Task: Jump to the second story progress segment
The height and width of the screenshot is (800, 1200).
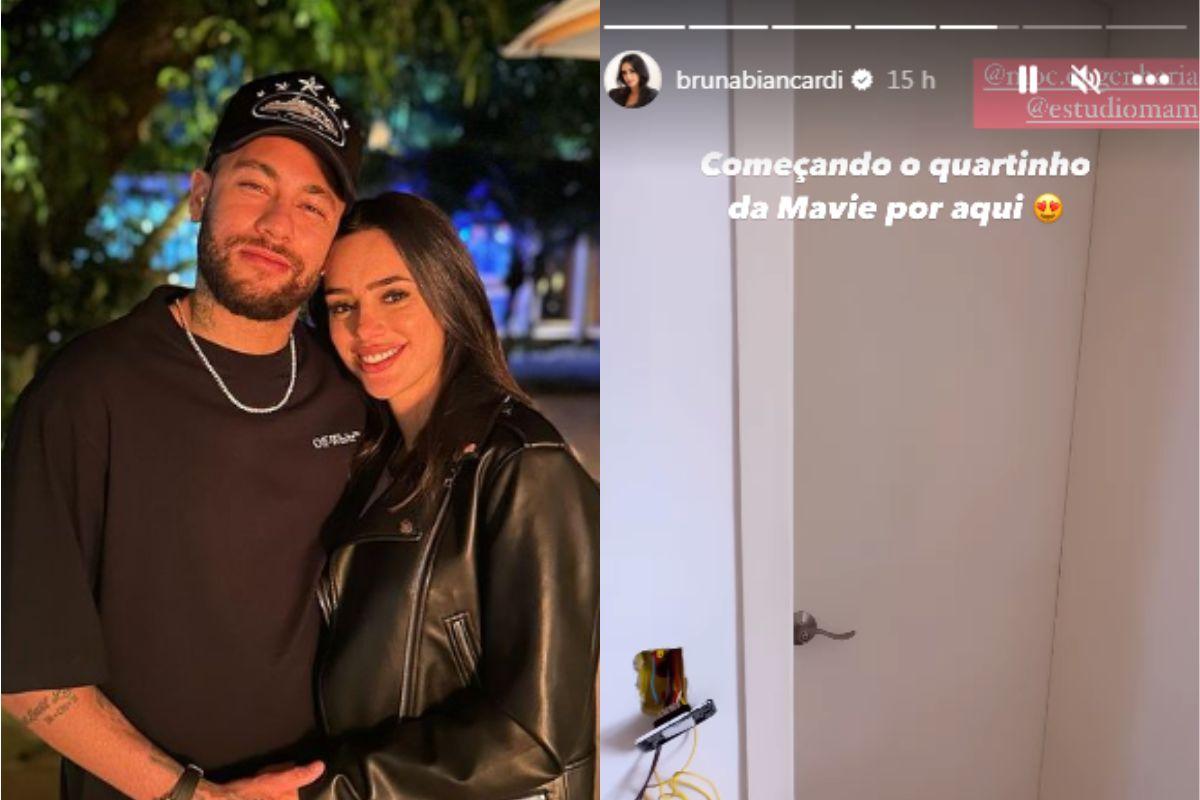Action: coord(728,26)
